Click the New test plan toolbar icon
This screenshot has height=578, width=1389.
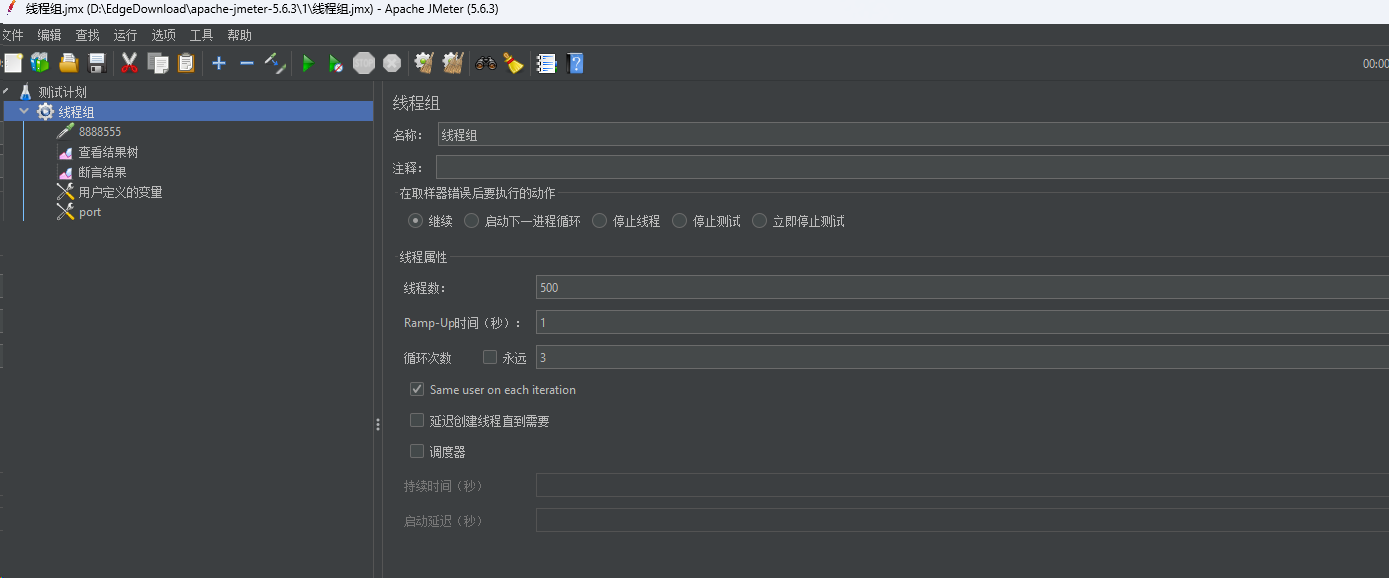click(12, 63)
